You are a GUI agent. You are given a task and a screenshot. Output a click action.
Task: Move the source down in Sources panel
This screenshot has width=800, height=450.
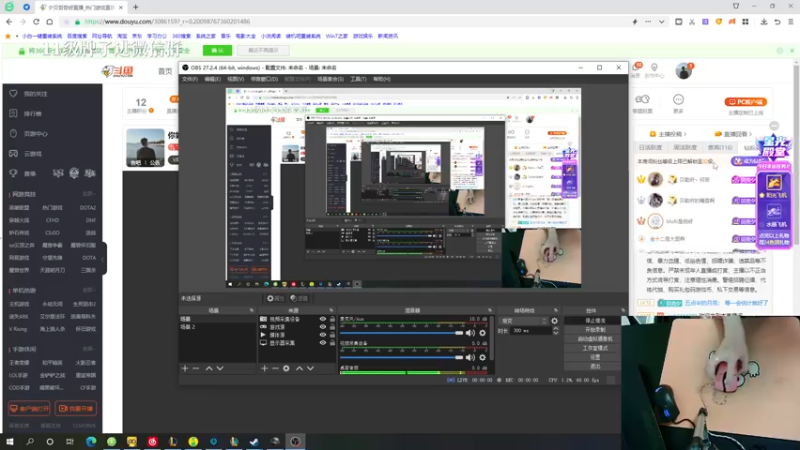click(310, 368)
